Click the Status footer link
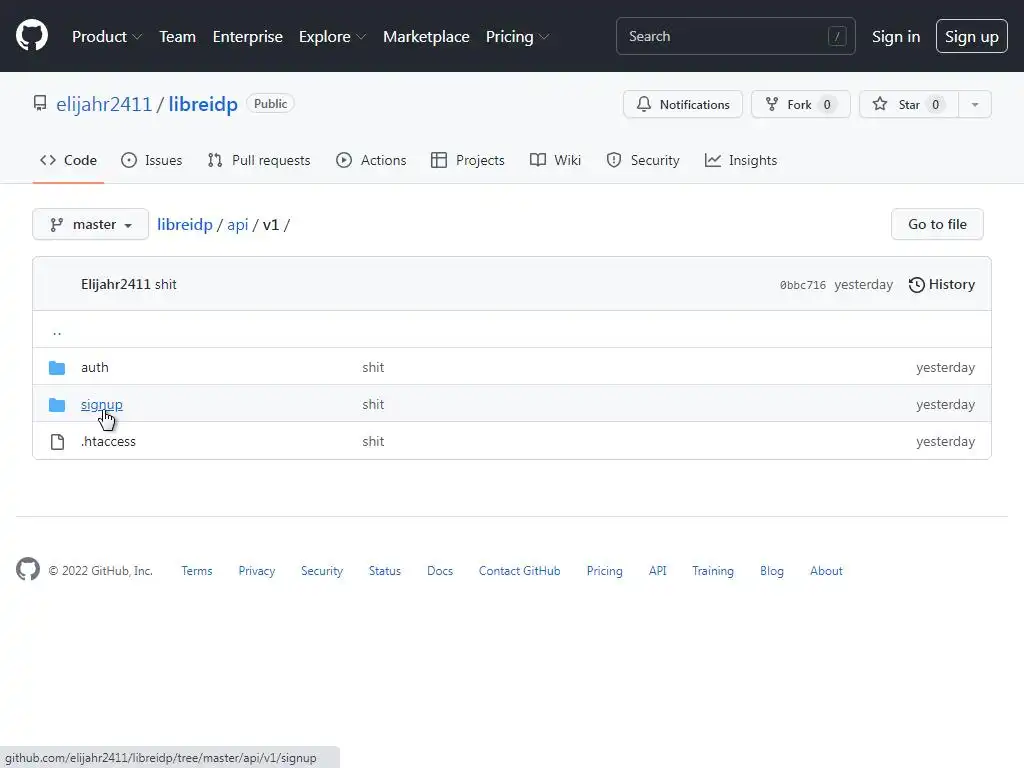Viewport: 1024px width, 768px height. [385, 571]
